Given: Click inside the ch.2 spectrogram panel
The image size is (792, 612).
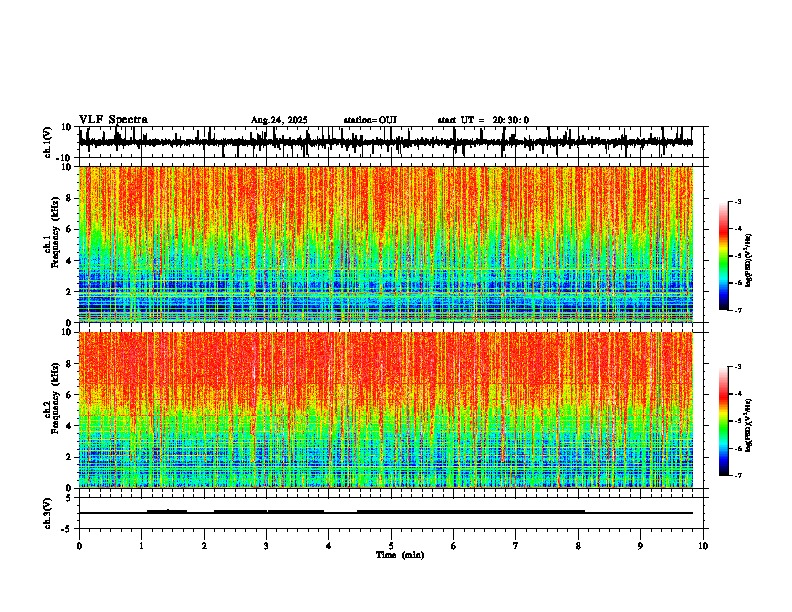Looking at the screenshot, I should (386, 410).
